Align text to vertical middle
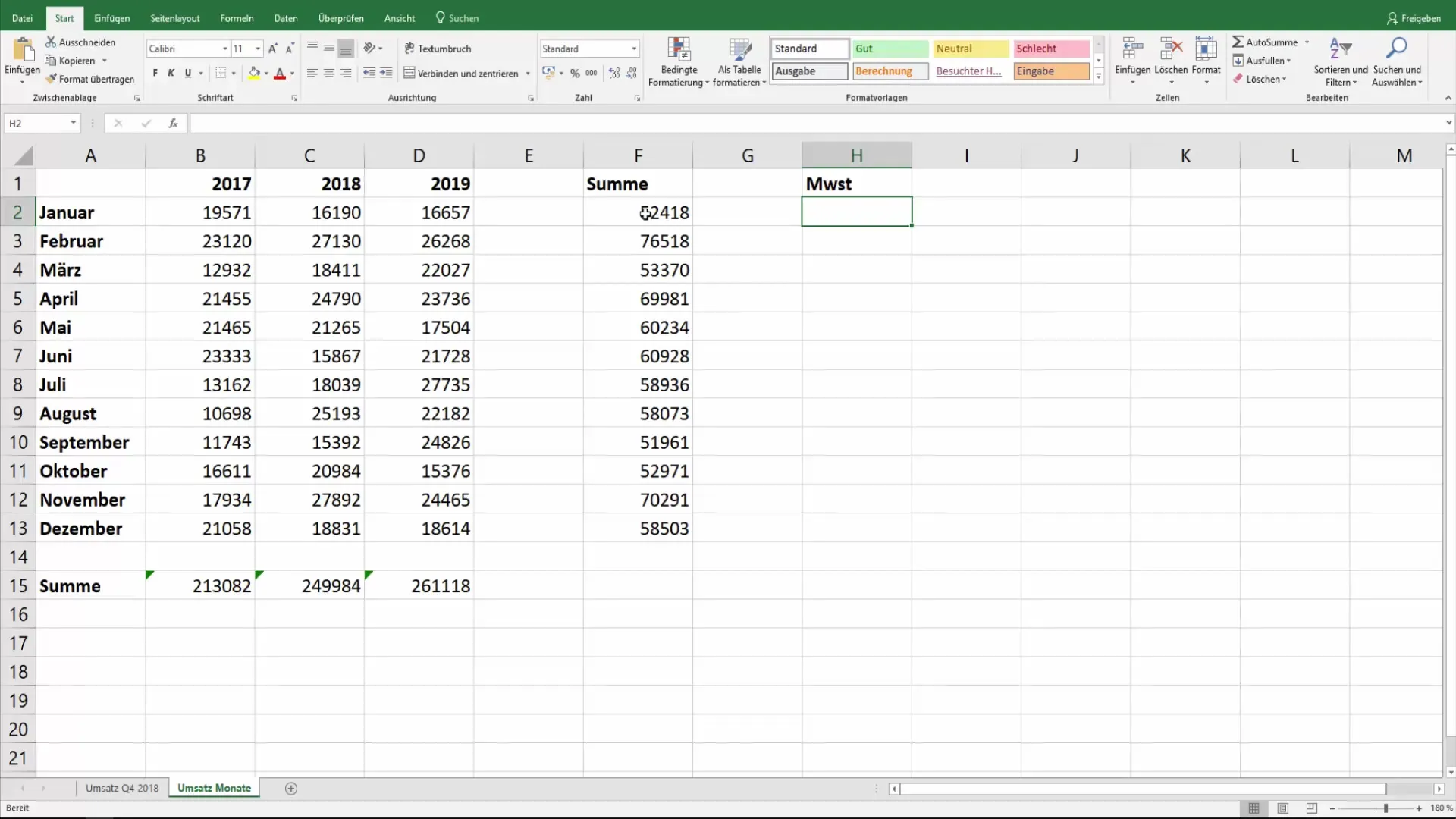This screenshot has height=819, width=1456. pos(329,48)
